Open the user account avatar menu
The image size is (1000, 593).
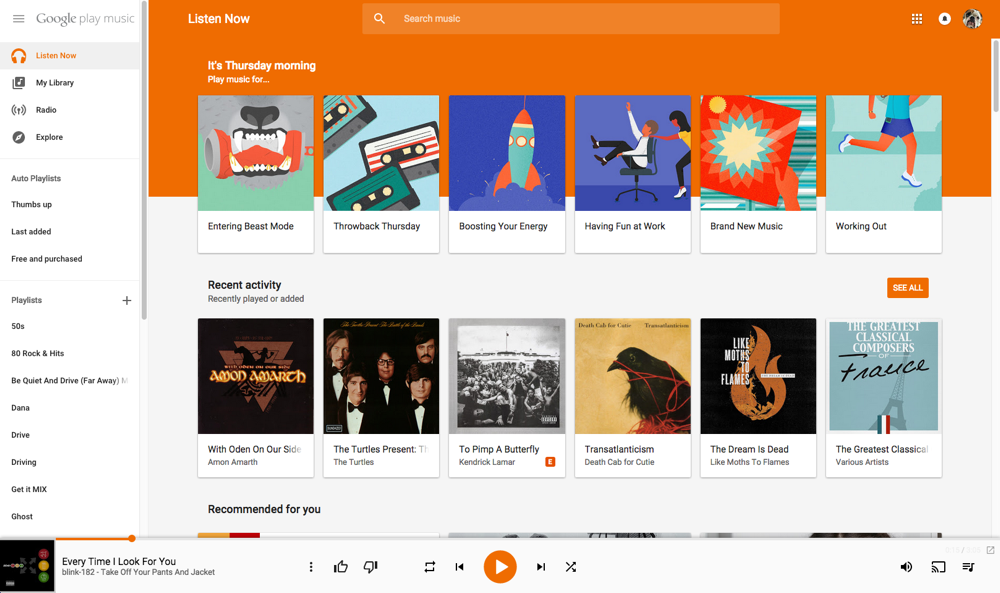(972, 19)
